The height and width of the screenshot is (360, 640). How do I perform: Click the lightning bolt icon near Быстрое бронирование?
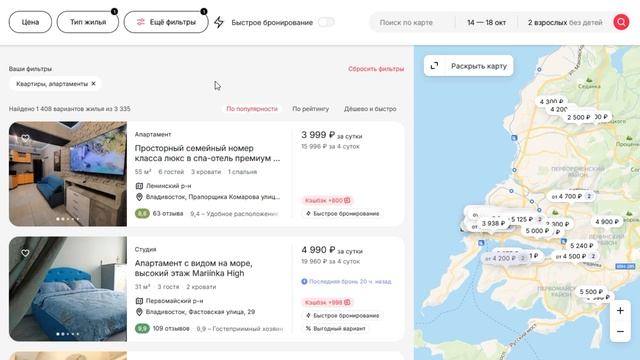point(219,22)
